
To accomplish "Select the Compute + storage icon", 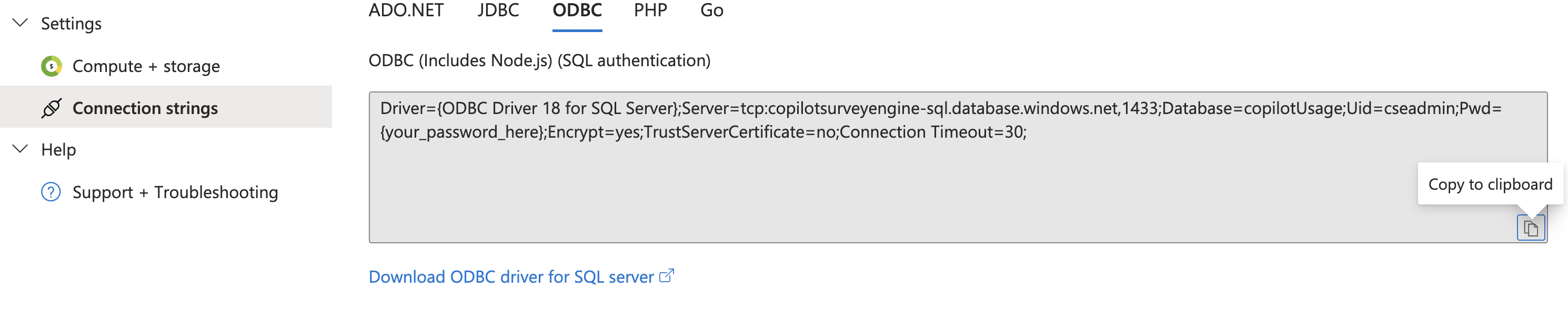I will 52,66.
